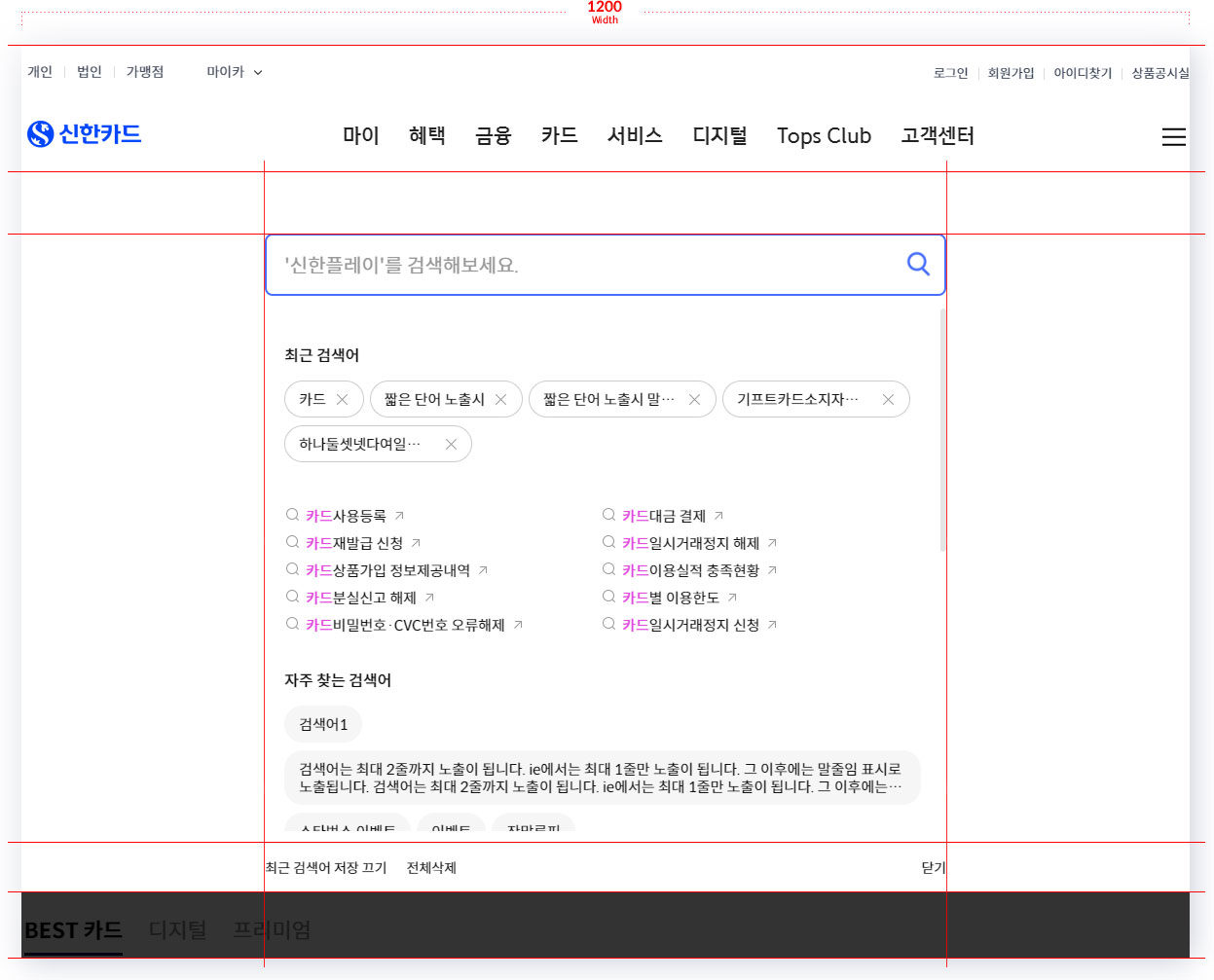This screenshot has width=1214, height=980.
Task: Open the Tops Club menu
Action: 824,136
